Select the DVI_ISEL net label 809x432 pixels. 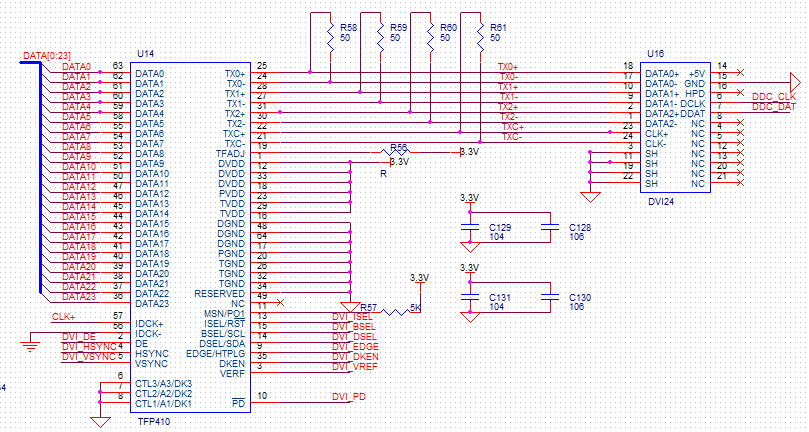coord(354,316)
